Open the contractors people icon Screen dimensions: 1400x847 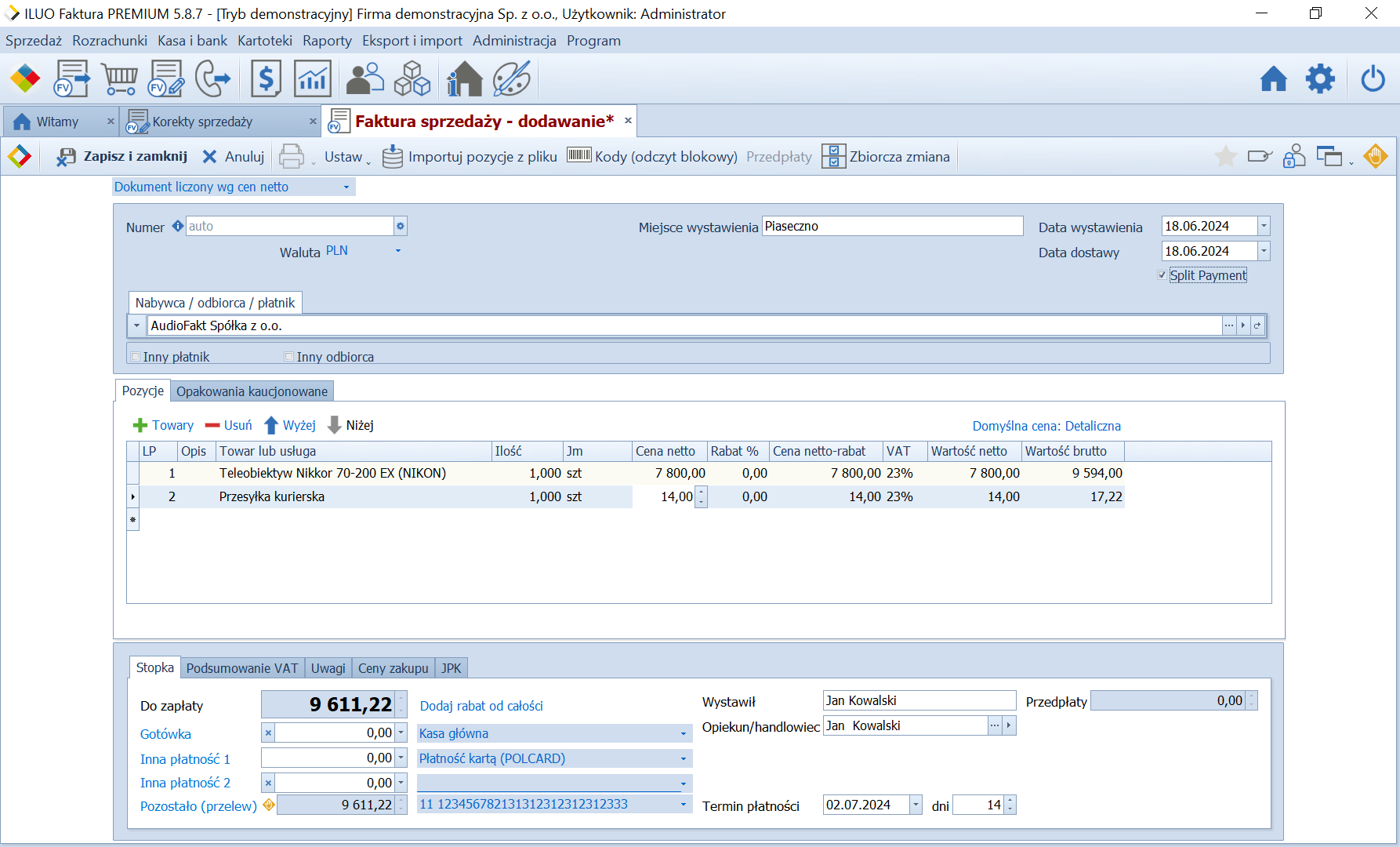(x=365, y=78)
